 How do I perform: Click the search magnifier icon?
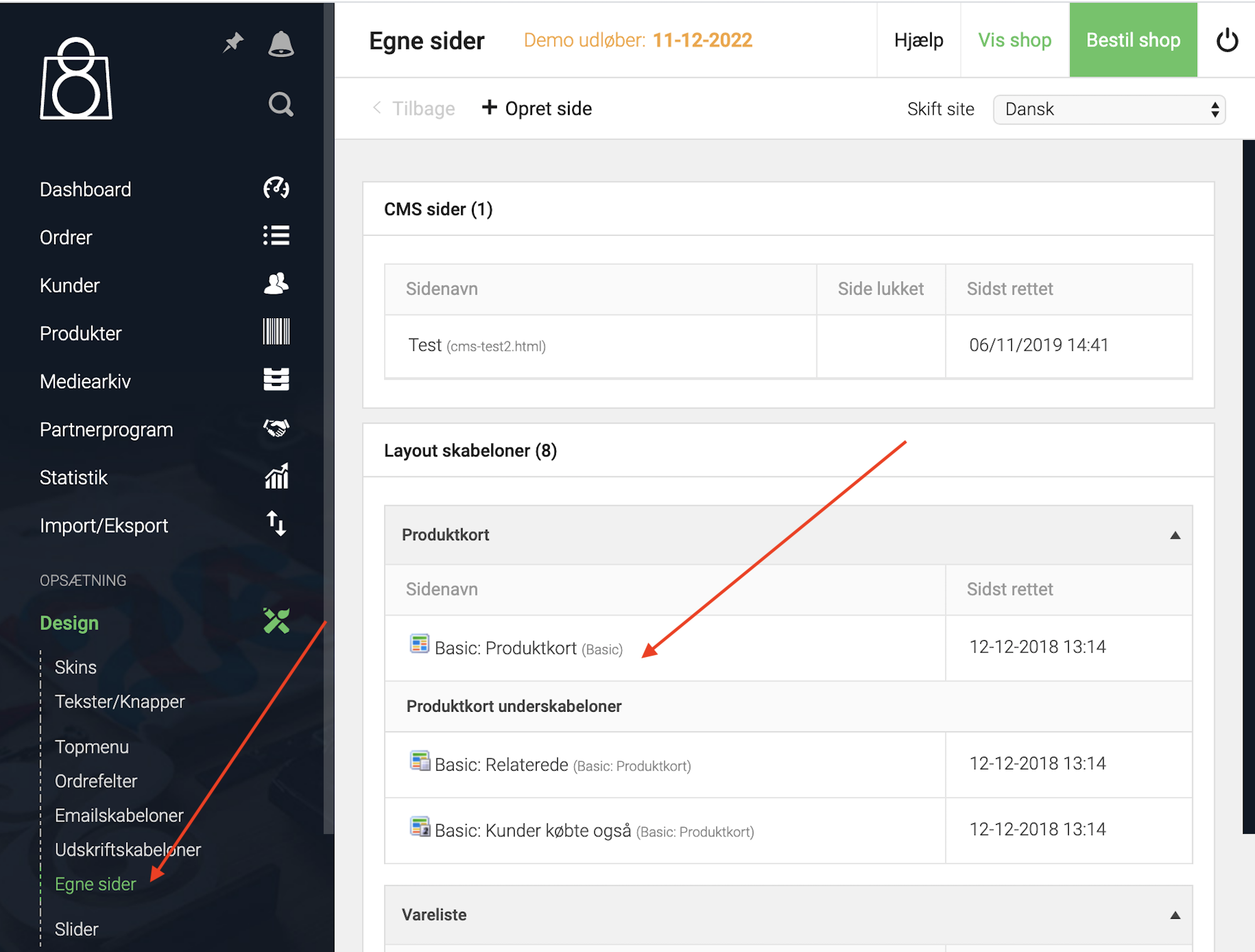[x=280, y=104]
